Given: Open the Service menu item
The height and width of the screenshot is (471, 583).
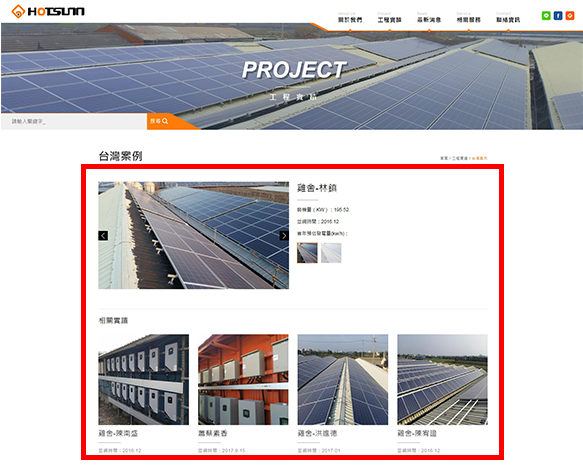Looking at the screenshot, I should pyautogui.click(x=468, y=18).
